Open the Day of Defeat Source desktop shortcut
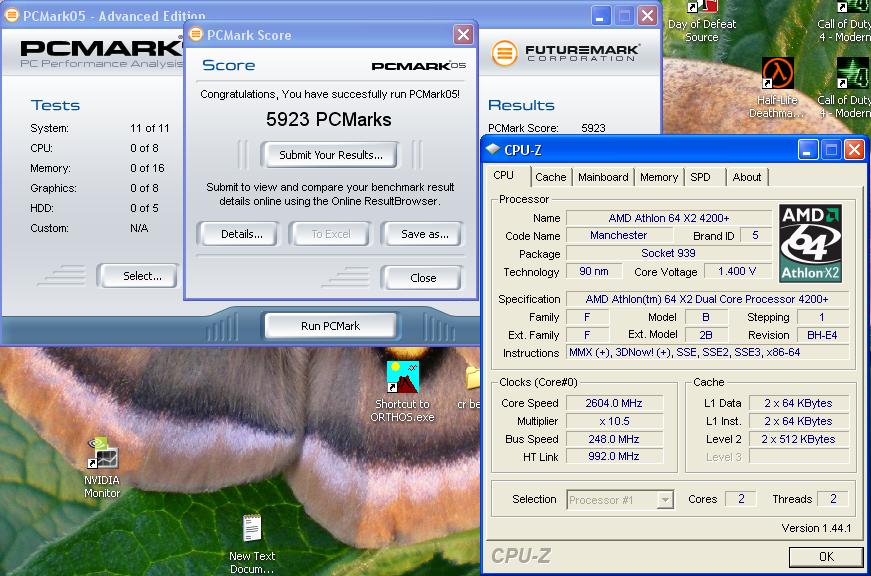The image size is (871, 576). coord(702,21)
